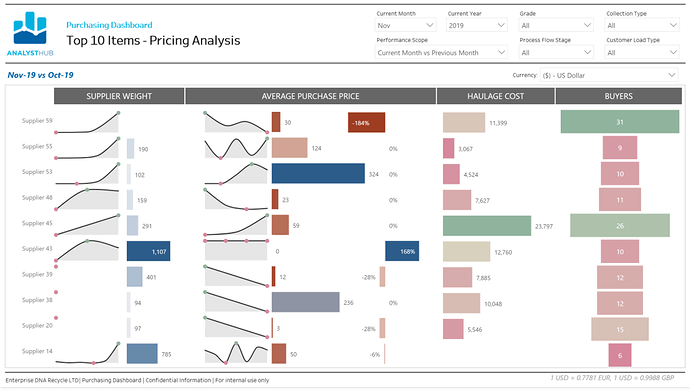Open the Process Flow Stage dropdown
This screenshot has height=392, width=690.
click(x=556, y=52)
